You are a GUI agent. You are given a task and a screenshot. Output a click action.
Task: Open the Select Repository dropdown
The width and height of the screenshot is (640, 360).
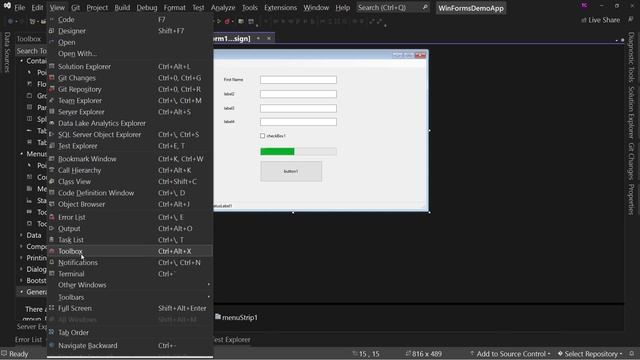pos(590,353)
